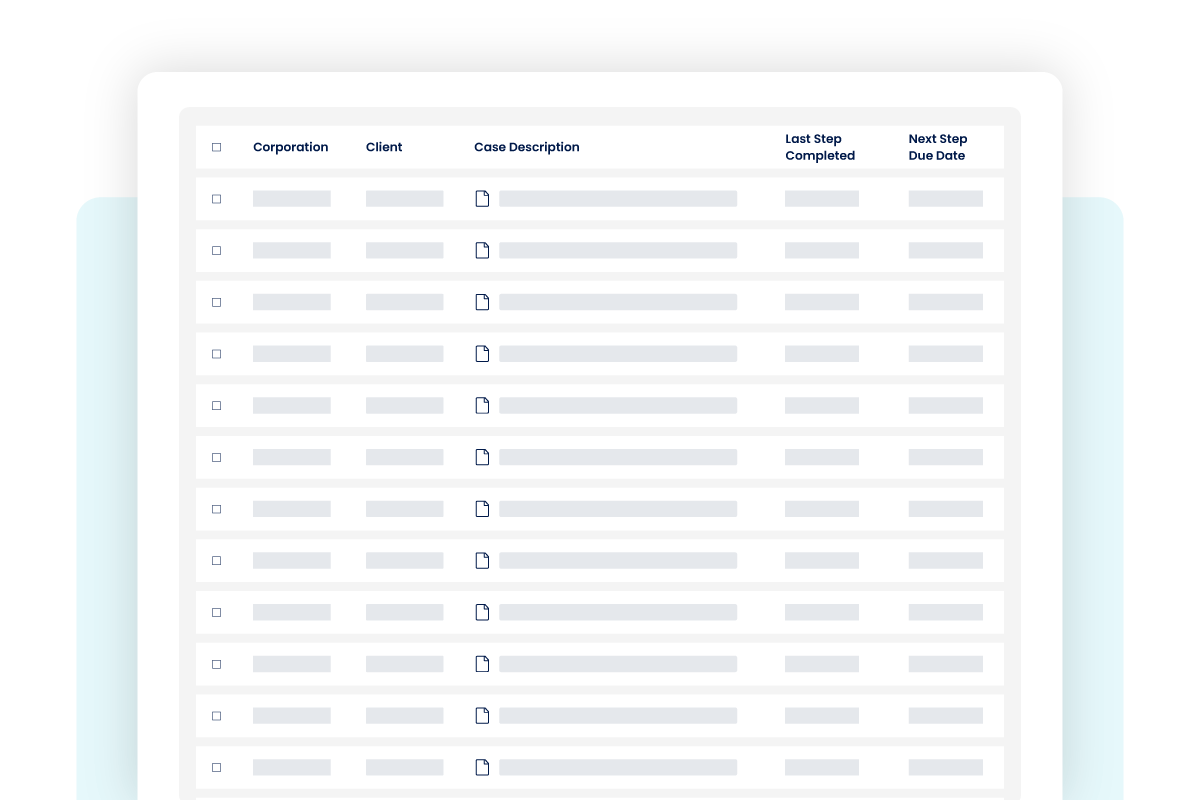Screen dimensions: 1200x800
Task: Click the twelfth row's document icon
Action: coord(482,767)
